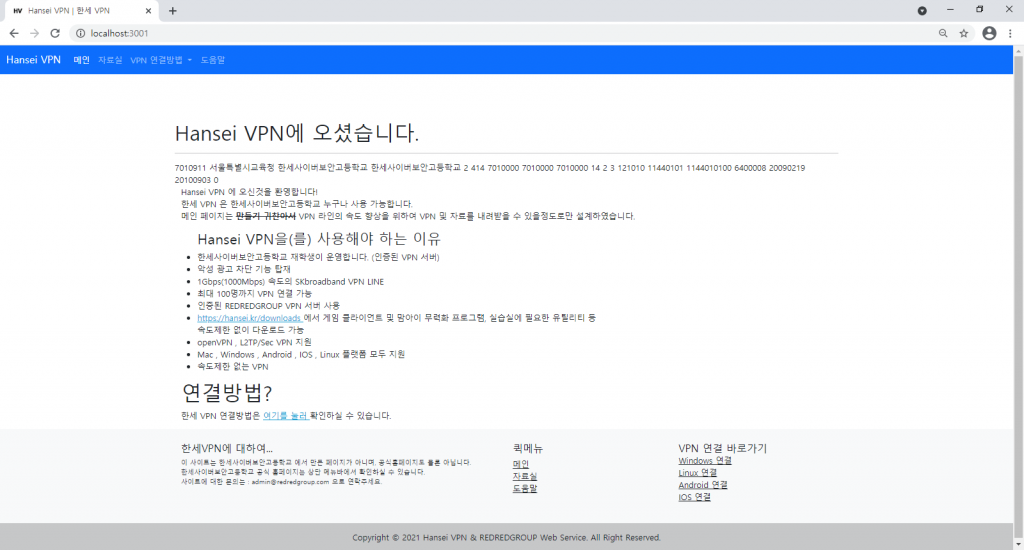The height and width of the screenshot is (550, 1024).
Task: Go to Android 연결 shortcut
Action: (703, 485)
